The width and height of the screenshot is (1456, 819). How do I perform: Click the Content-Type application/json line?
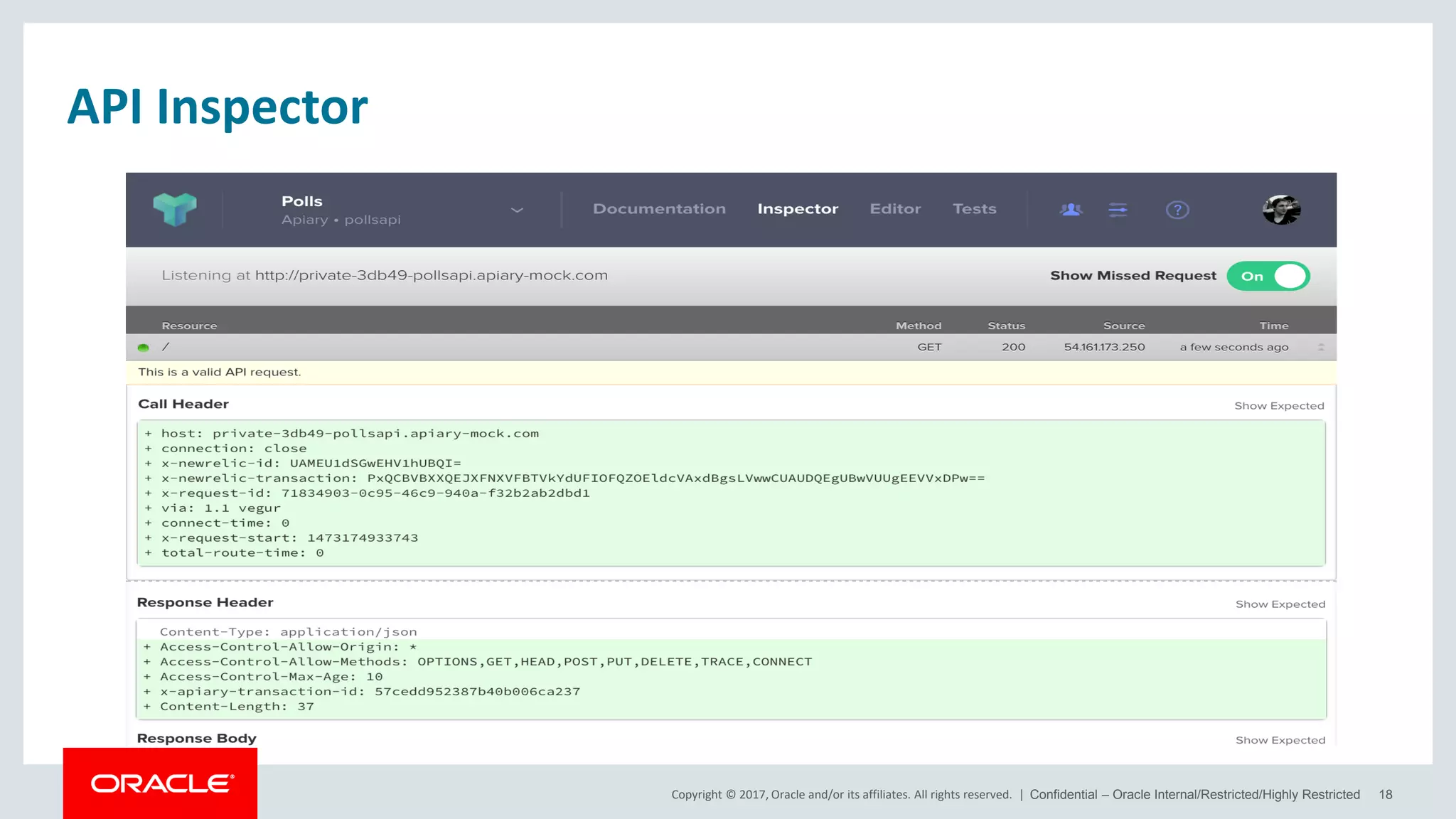point(288,632)
